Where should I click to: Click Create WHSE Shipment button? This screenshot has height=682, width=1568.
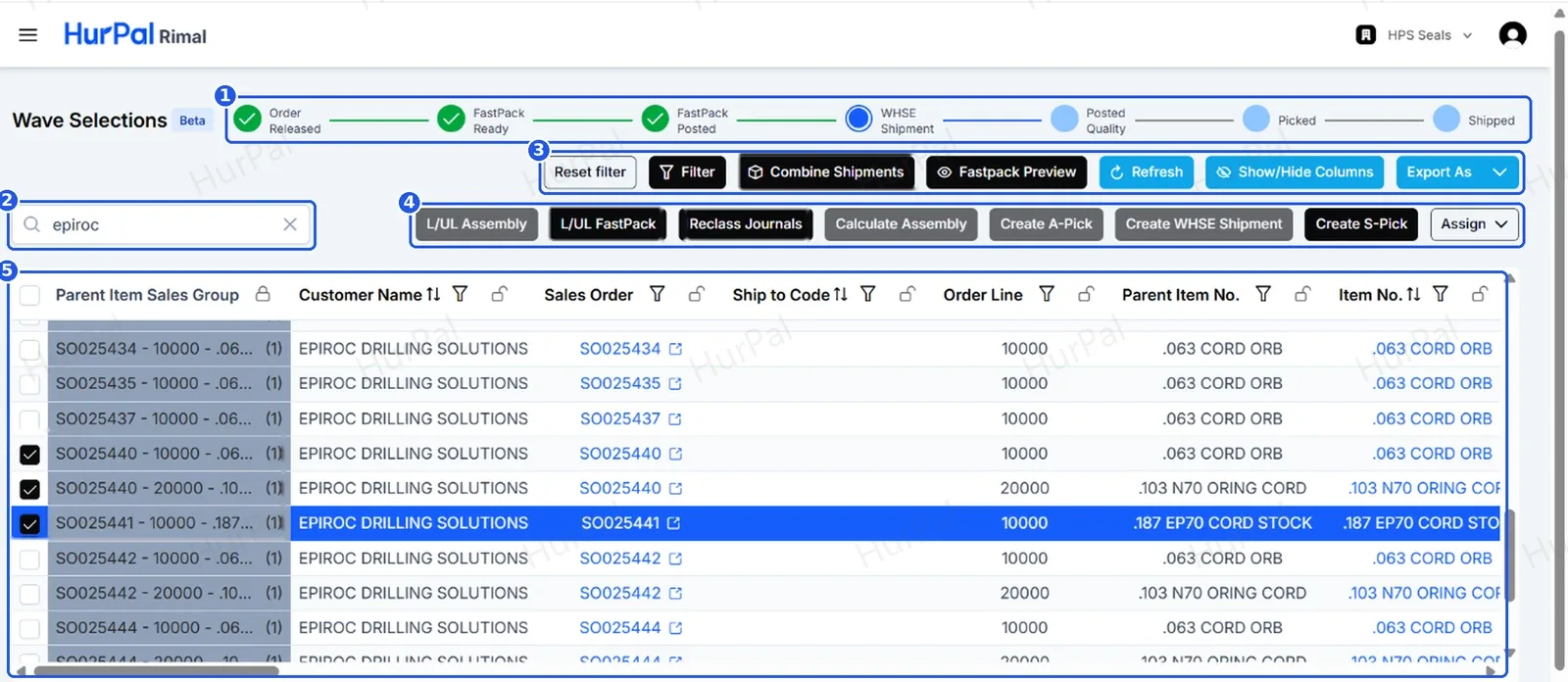click(x=1203, y=224)
